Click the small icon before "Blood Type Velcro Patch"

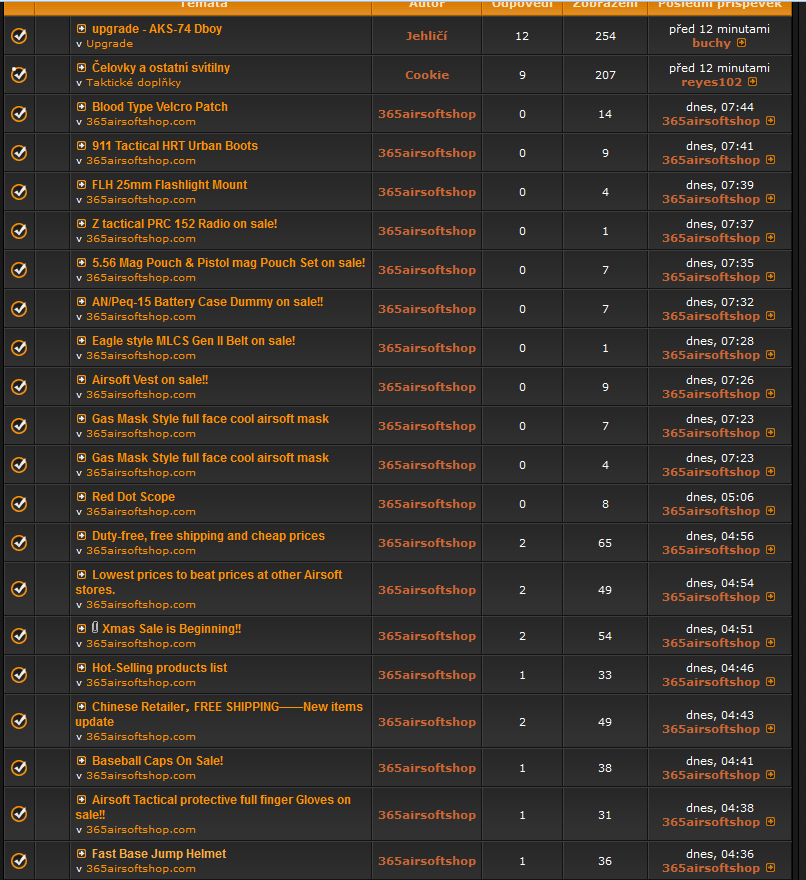click(82, 106)
